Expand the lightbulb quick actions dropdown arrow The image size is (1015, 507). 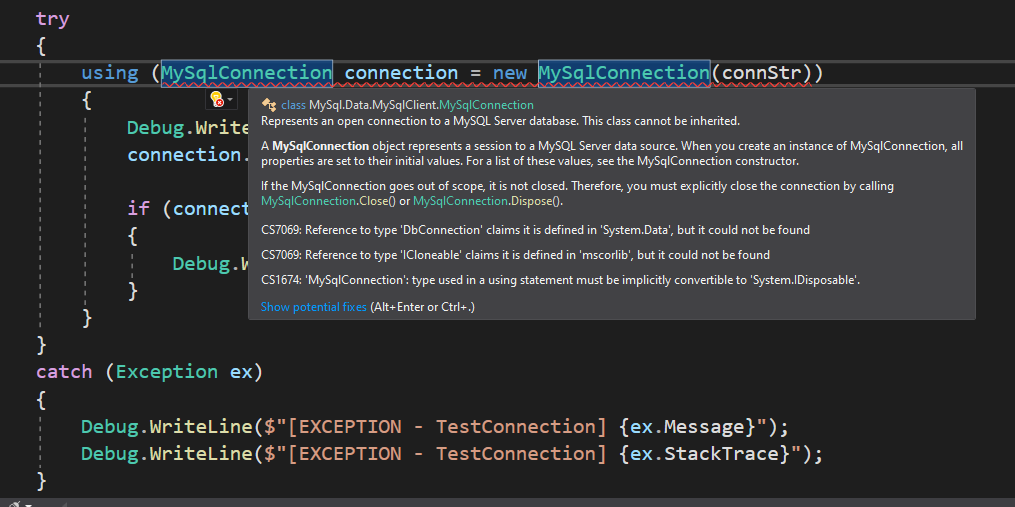coord(230,99)
